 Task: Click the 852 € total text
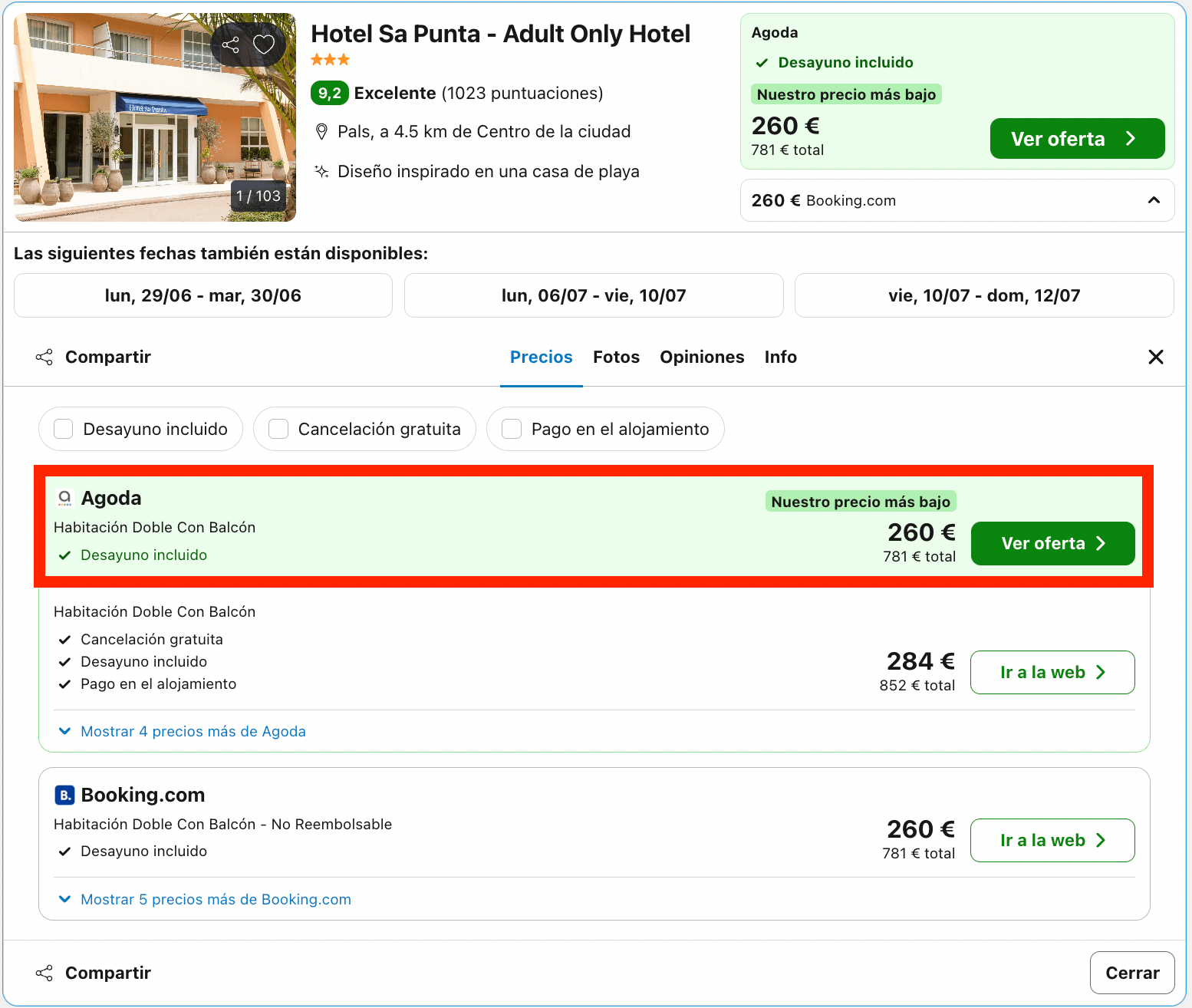click(x=917, y=686)
